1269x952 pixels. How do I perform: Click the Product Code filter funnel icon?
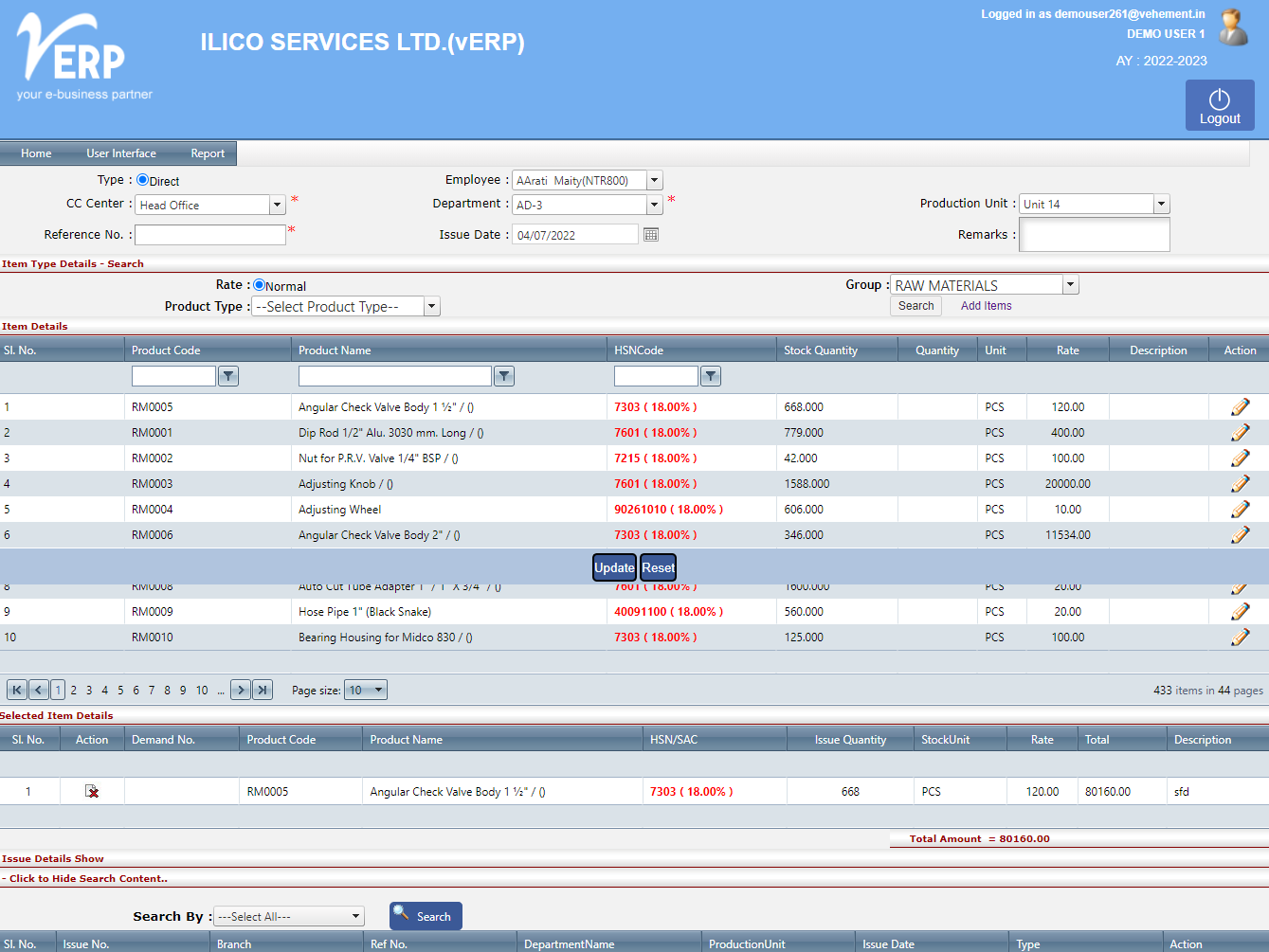[x=228, y=376]
